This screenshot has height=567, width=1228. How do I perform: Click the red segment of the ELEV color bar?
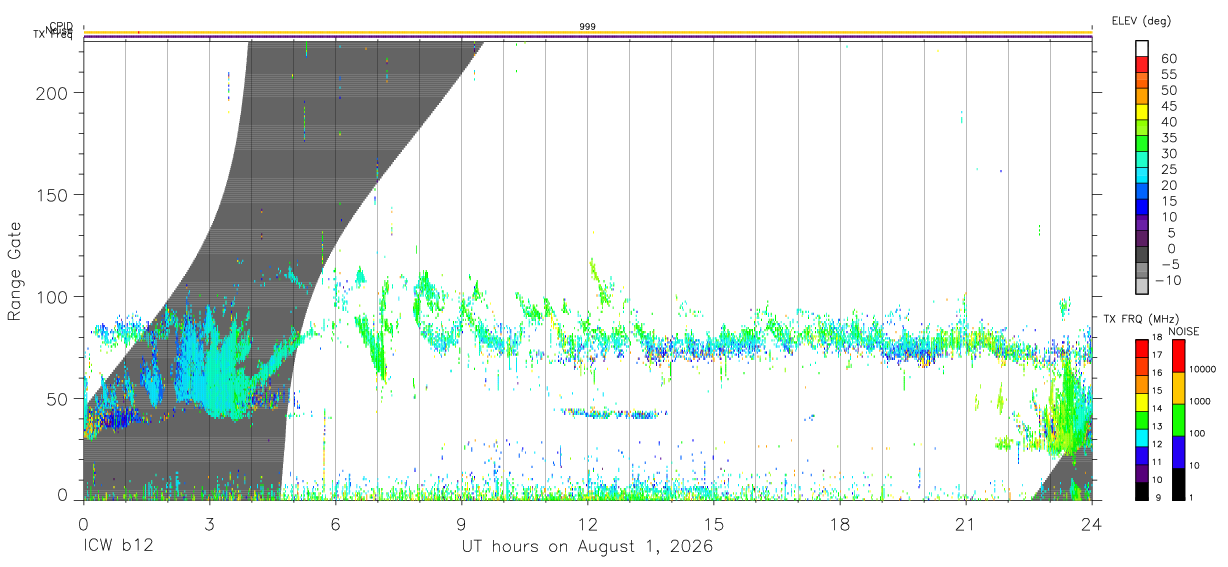click(x=1144, y=65)
